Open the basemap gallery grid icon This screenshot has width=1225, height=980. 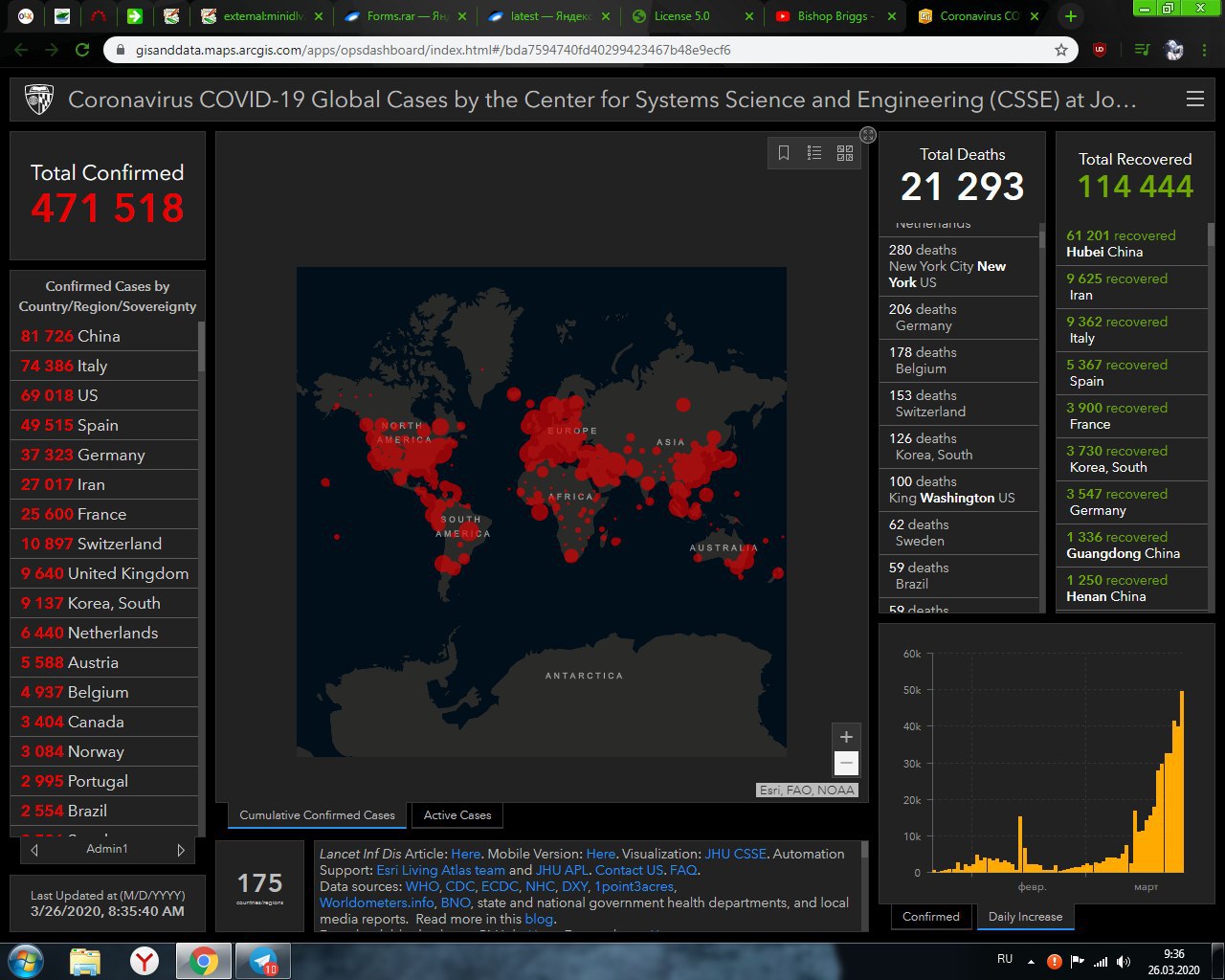(845, 152)
